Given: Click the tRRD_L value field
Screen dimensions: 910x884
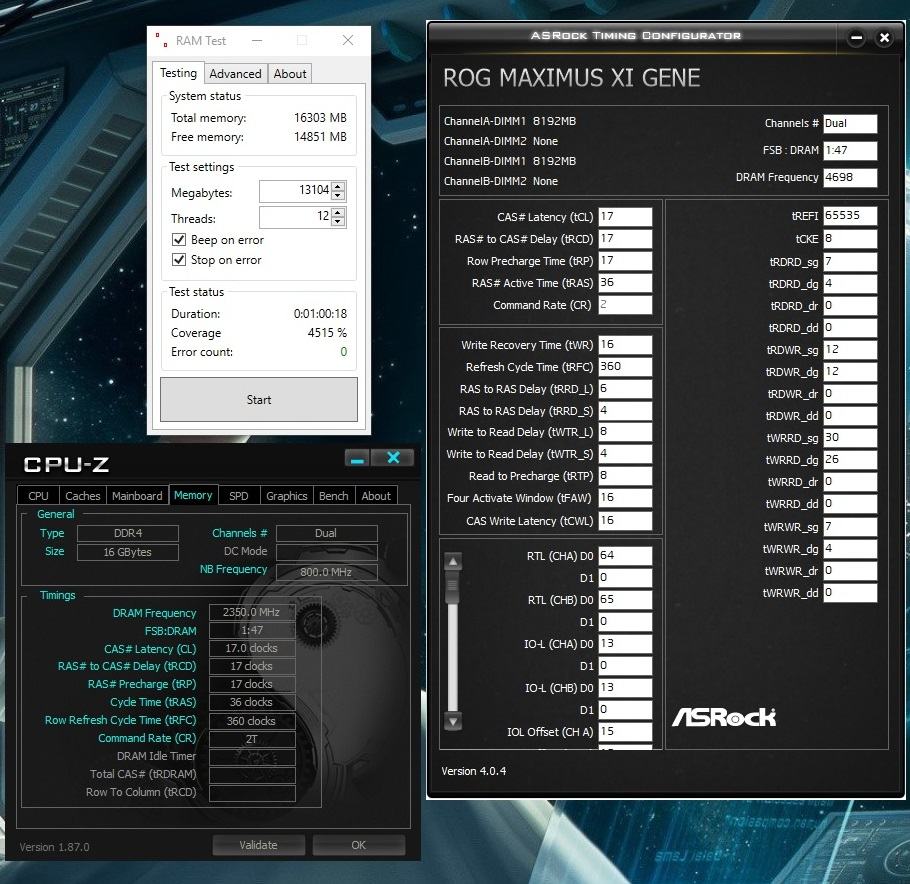Looking at the screenshot, I should point(625,389).
